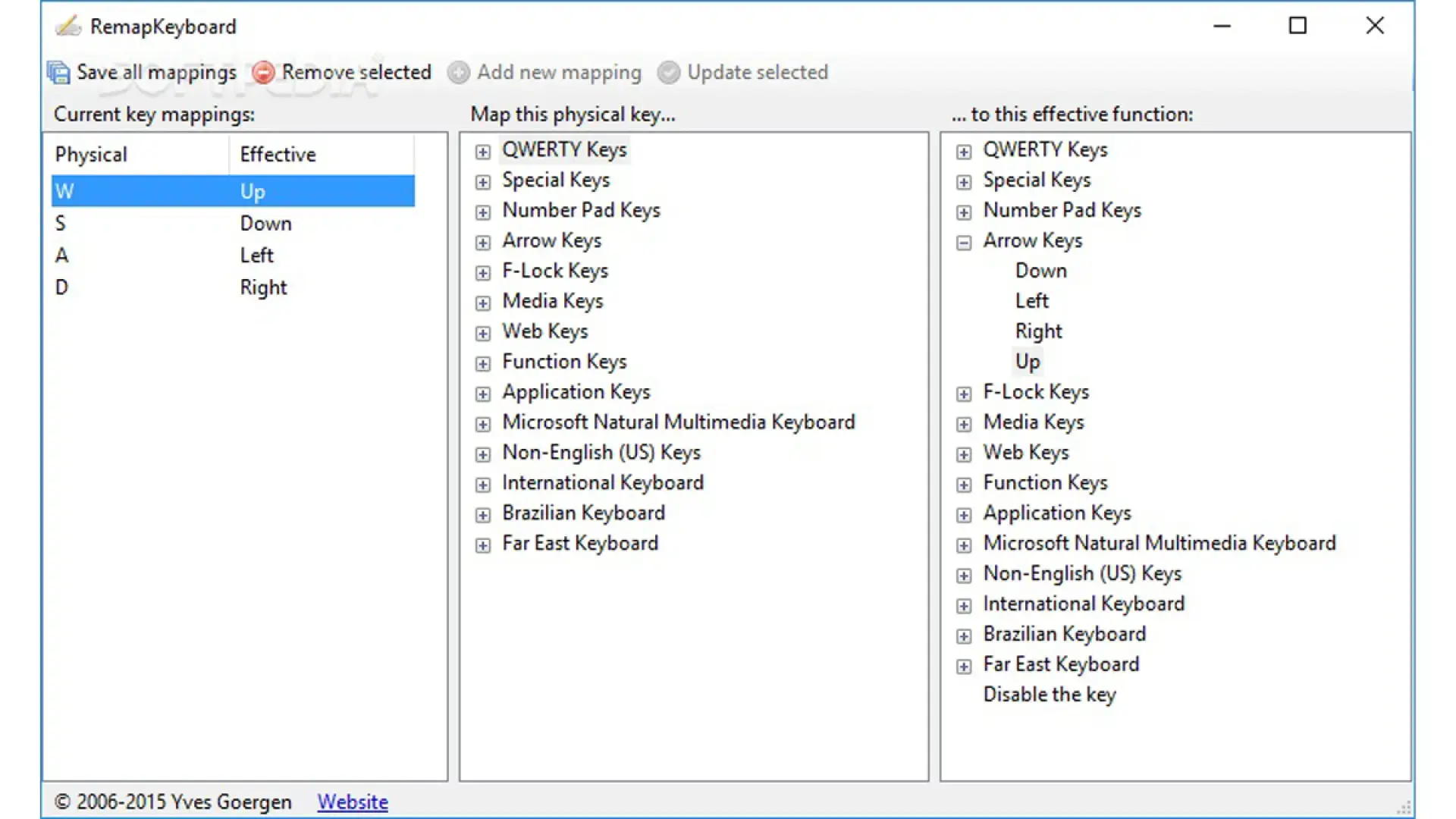This screenshot has height=819, width=1456.
Task: Collapse Arrow Keys in effective function tree
Action: click(x=963, y=243)
